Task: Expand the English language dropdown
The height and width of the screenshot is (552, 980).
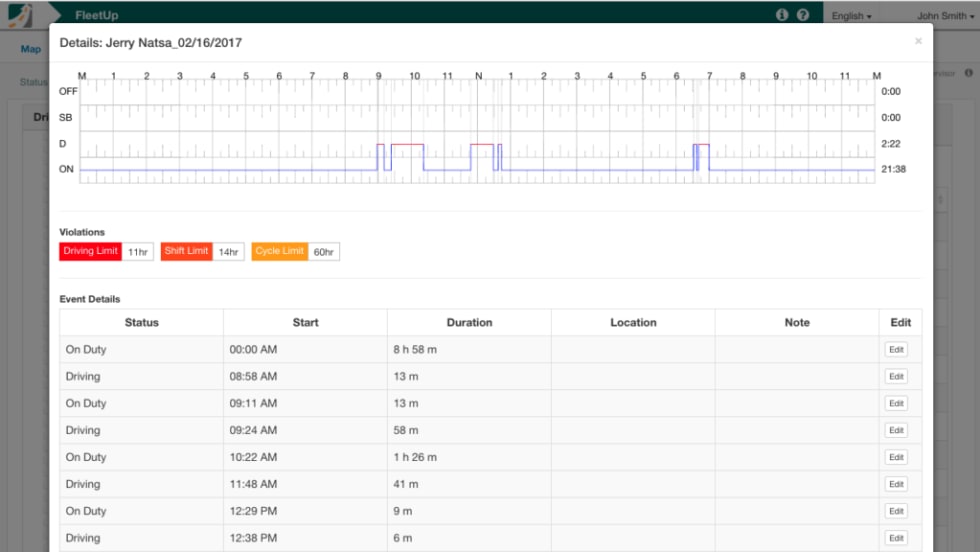Action: click(851, 16)
